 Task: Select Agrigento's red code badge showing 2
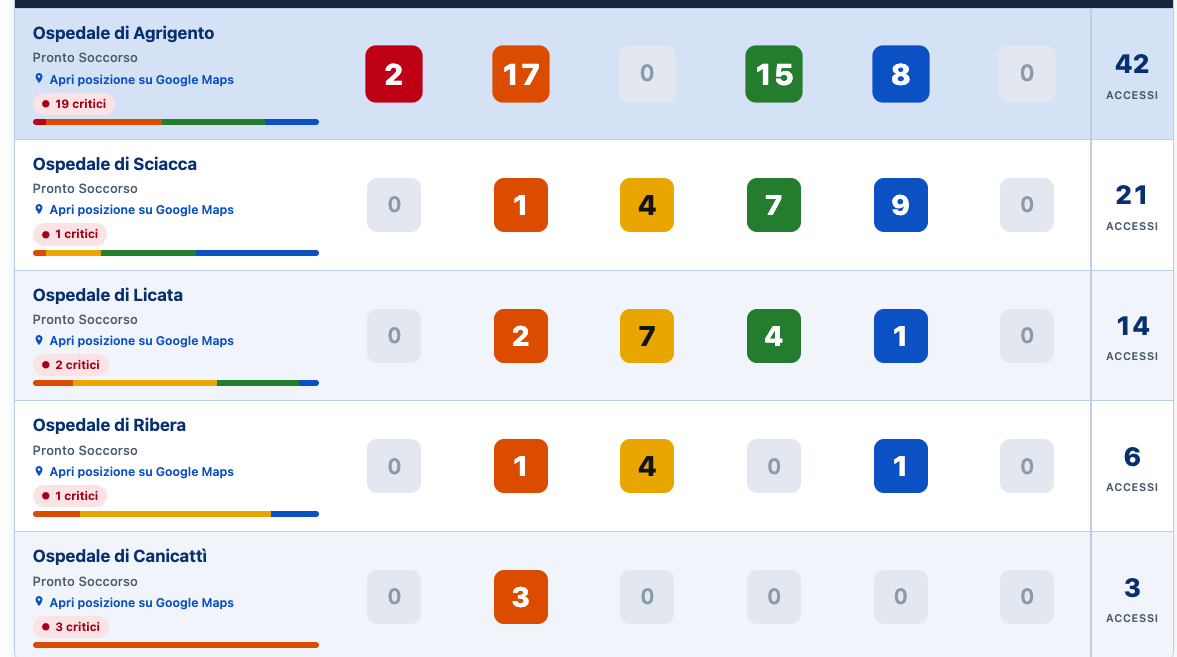394,74
